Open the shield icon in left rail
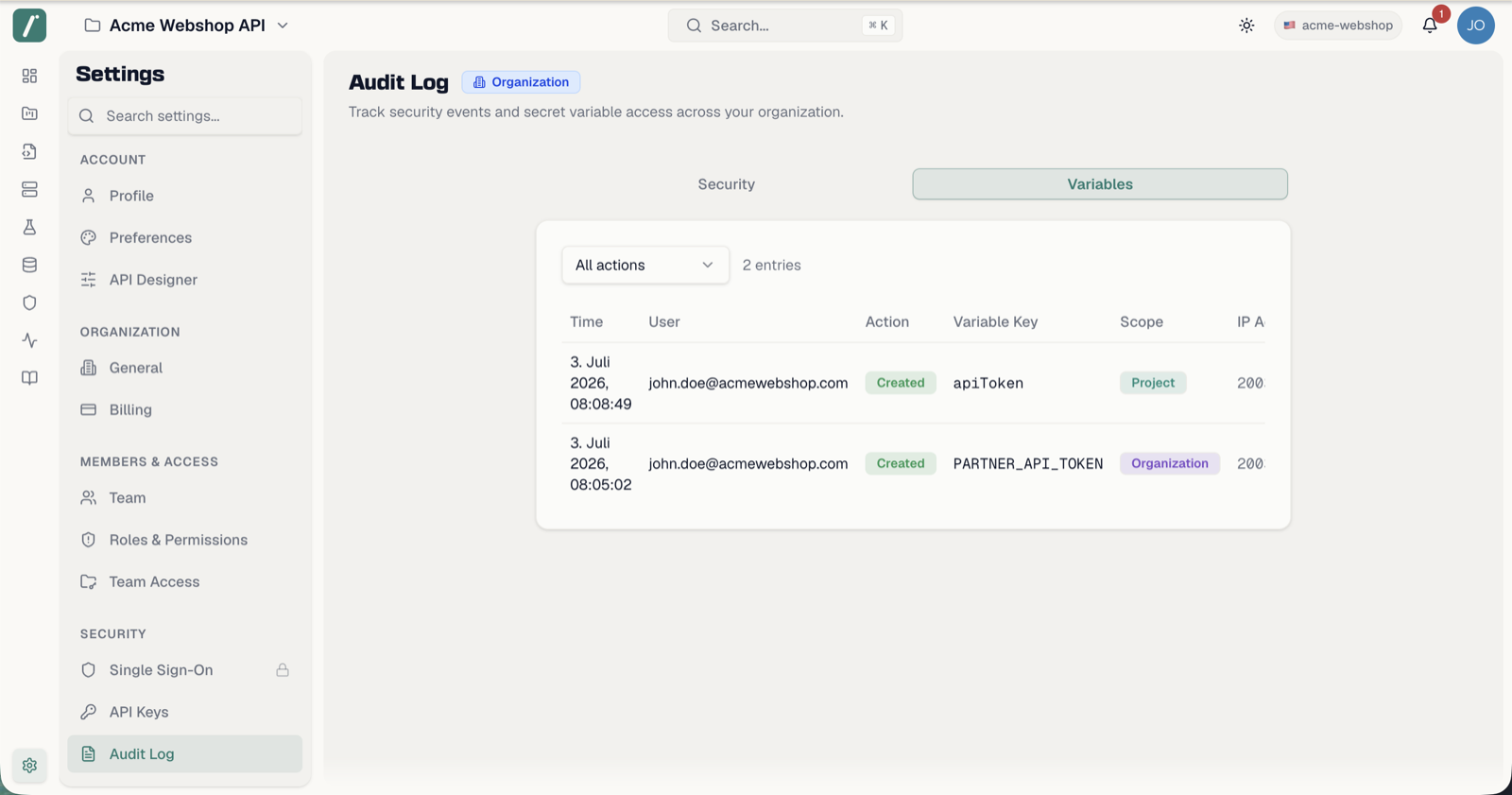Image resolution: width=1512 pixels, height=795 pixels. [x=29, y=302]
